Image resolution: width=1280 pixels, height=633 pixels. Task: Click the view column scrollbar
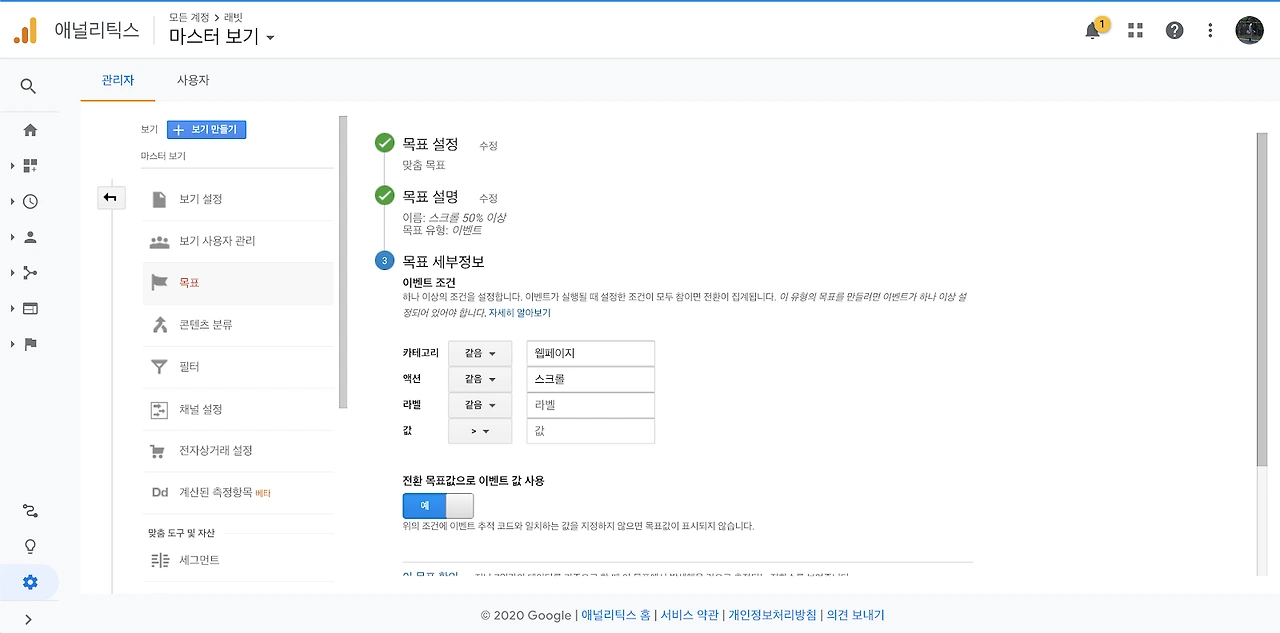343,262
